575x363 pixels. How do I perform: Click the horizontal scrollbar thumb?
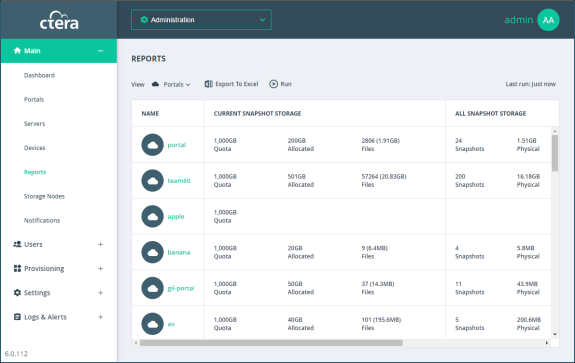click(x=271, y=343)
